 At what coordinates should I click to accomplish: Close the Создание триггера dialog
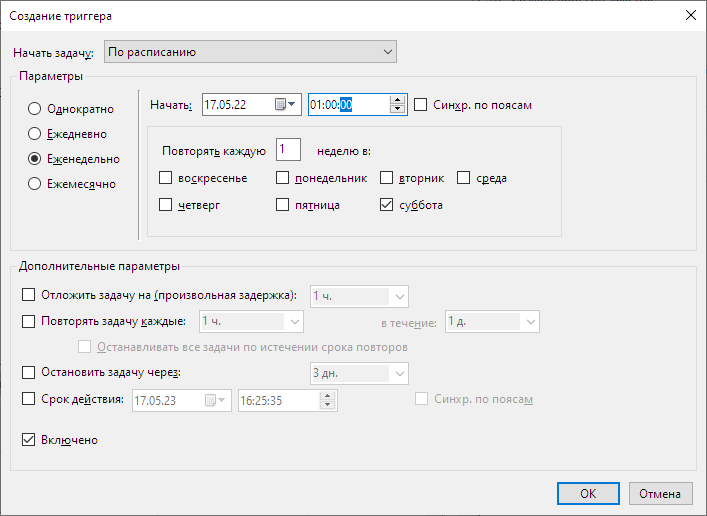pos(690,15)
